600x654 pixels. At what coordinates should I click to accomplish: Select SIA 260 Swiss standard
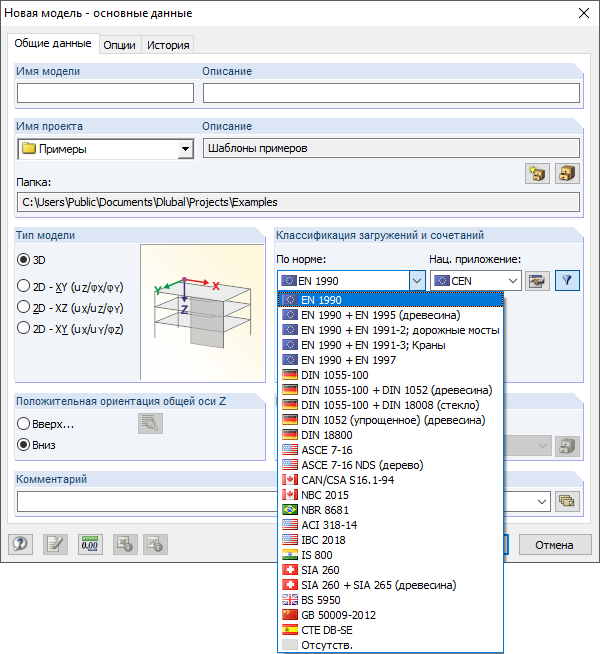pyautogui.click(x=391, y=570)
